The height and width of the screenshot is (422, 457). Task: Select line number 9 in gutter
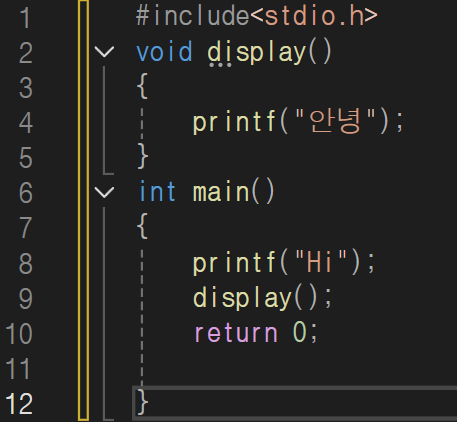[x=26, y=298]
